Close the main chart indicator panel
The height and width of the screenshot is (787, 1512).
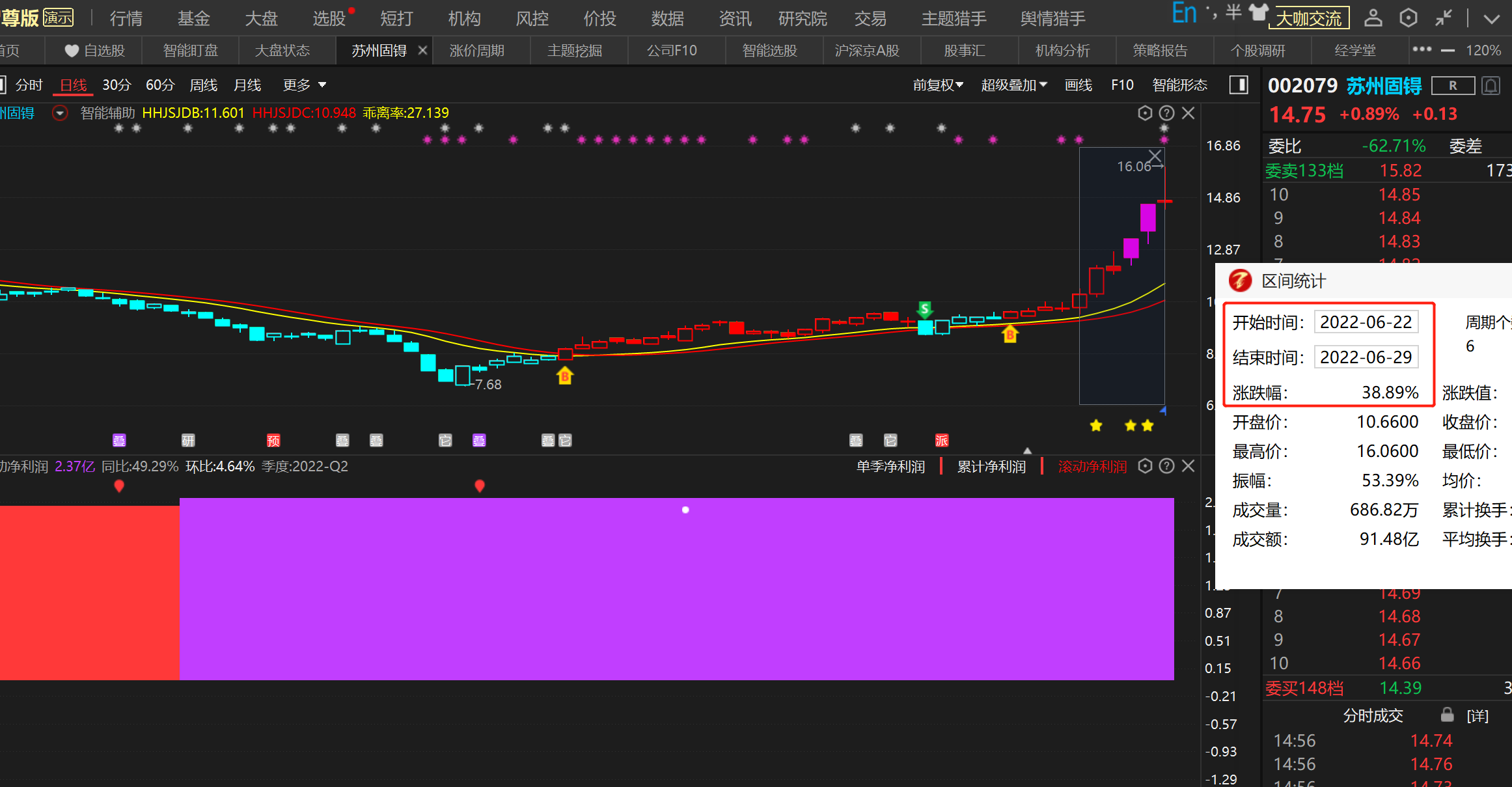tap(1189, 113)
